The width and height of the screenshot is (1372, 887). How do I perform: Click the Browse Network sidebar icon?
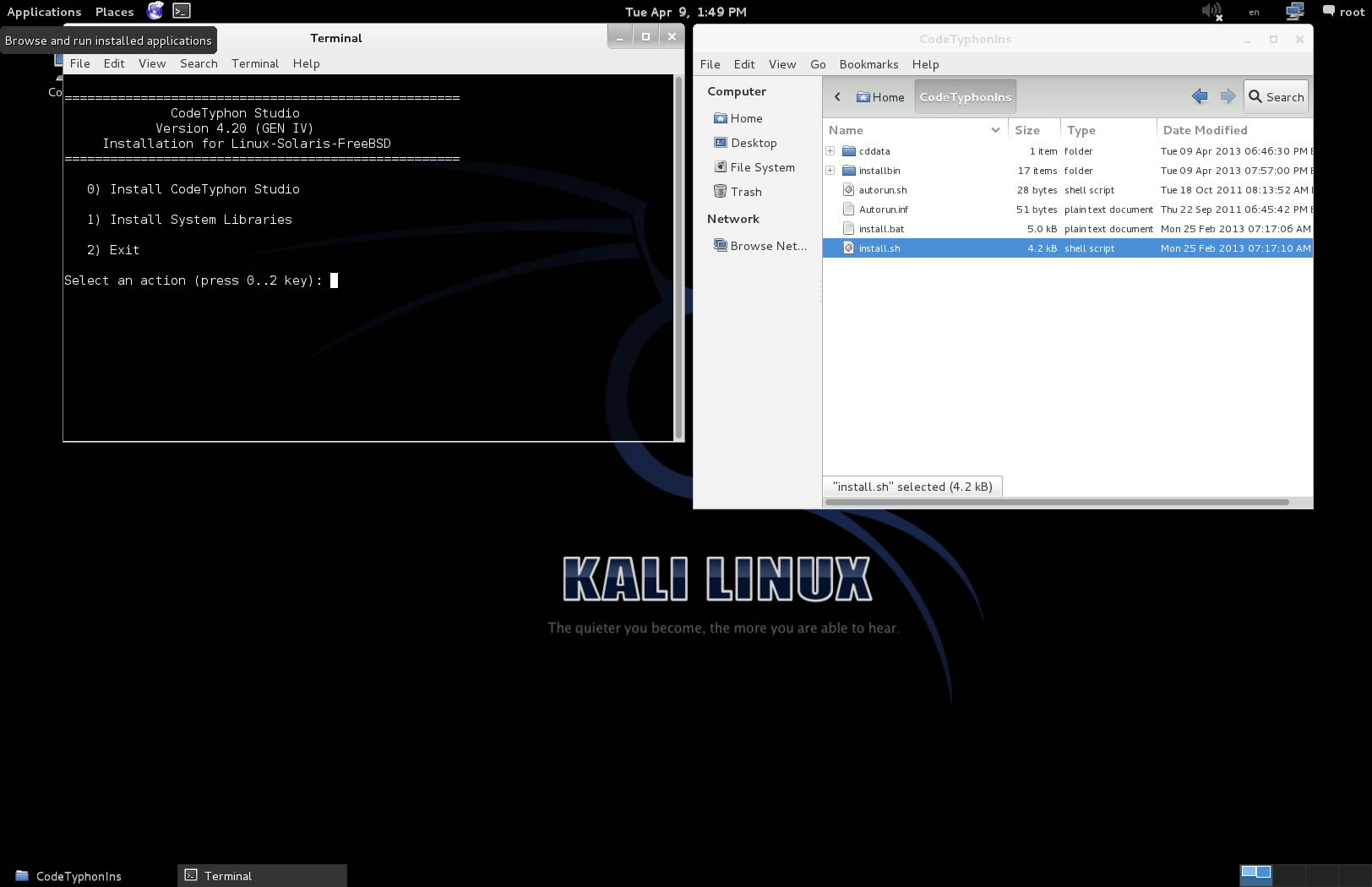tap(720, 246)
